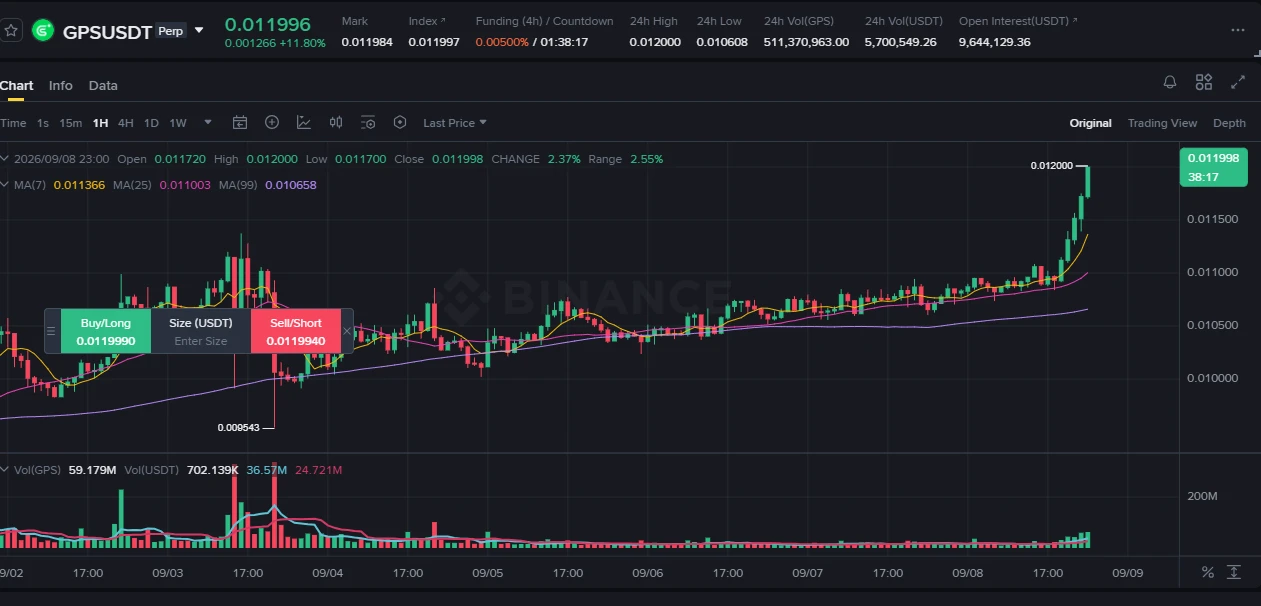This screenshot has width=1261, height=606.
Task: Click the Buy/Long 0.0119990 button
Action: coord(106,332)
